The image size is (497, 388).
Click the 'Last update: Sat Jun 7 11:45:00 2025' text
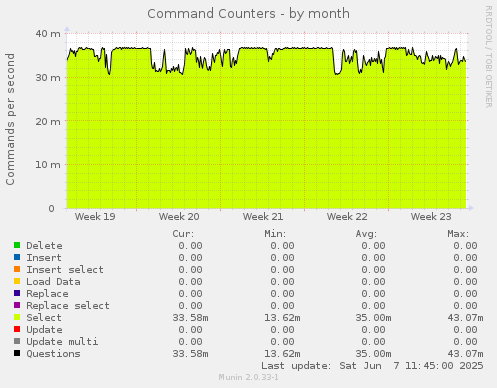point(372,366)
